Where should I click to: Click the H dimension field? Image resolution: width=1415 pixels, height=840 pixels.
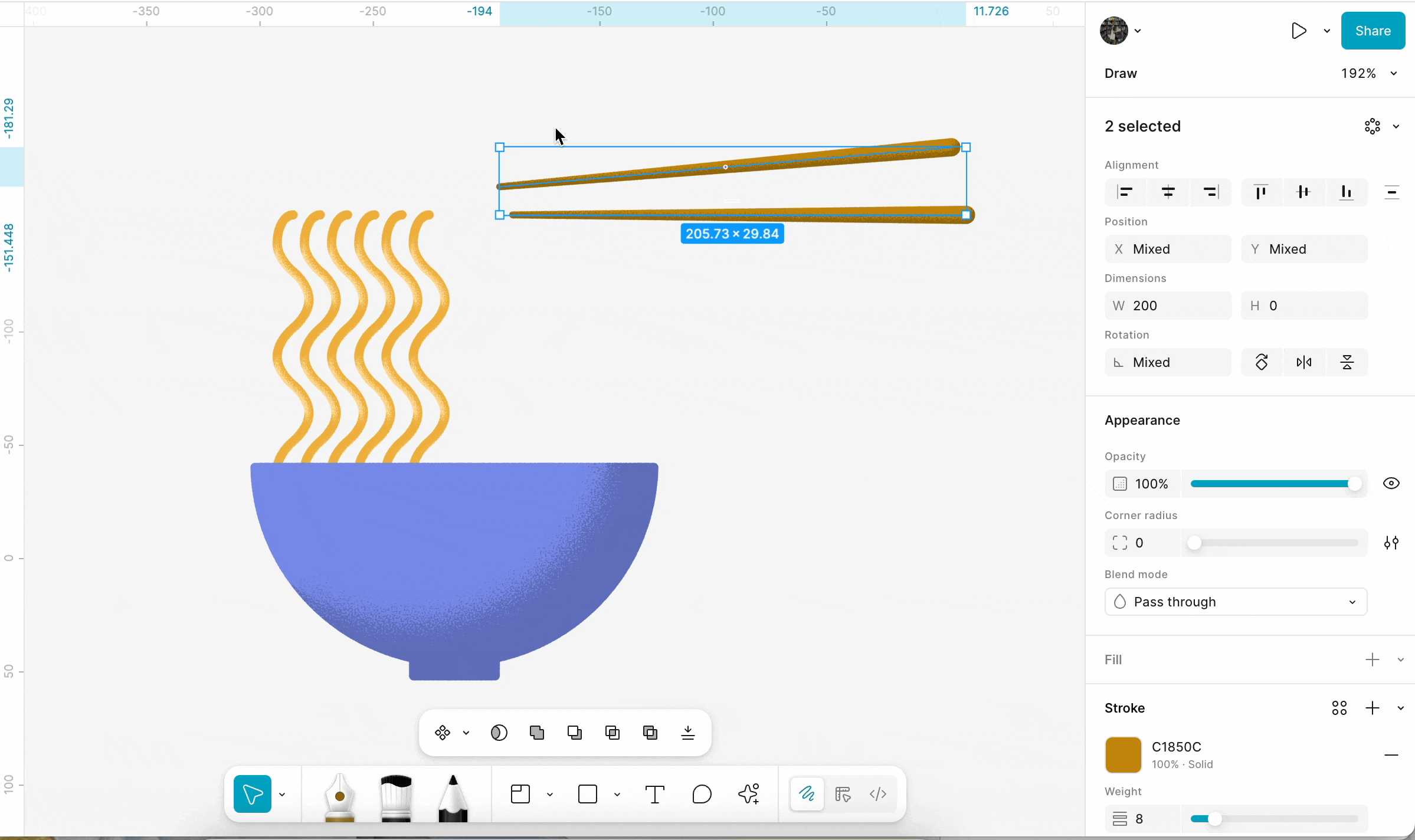1304,306
